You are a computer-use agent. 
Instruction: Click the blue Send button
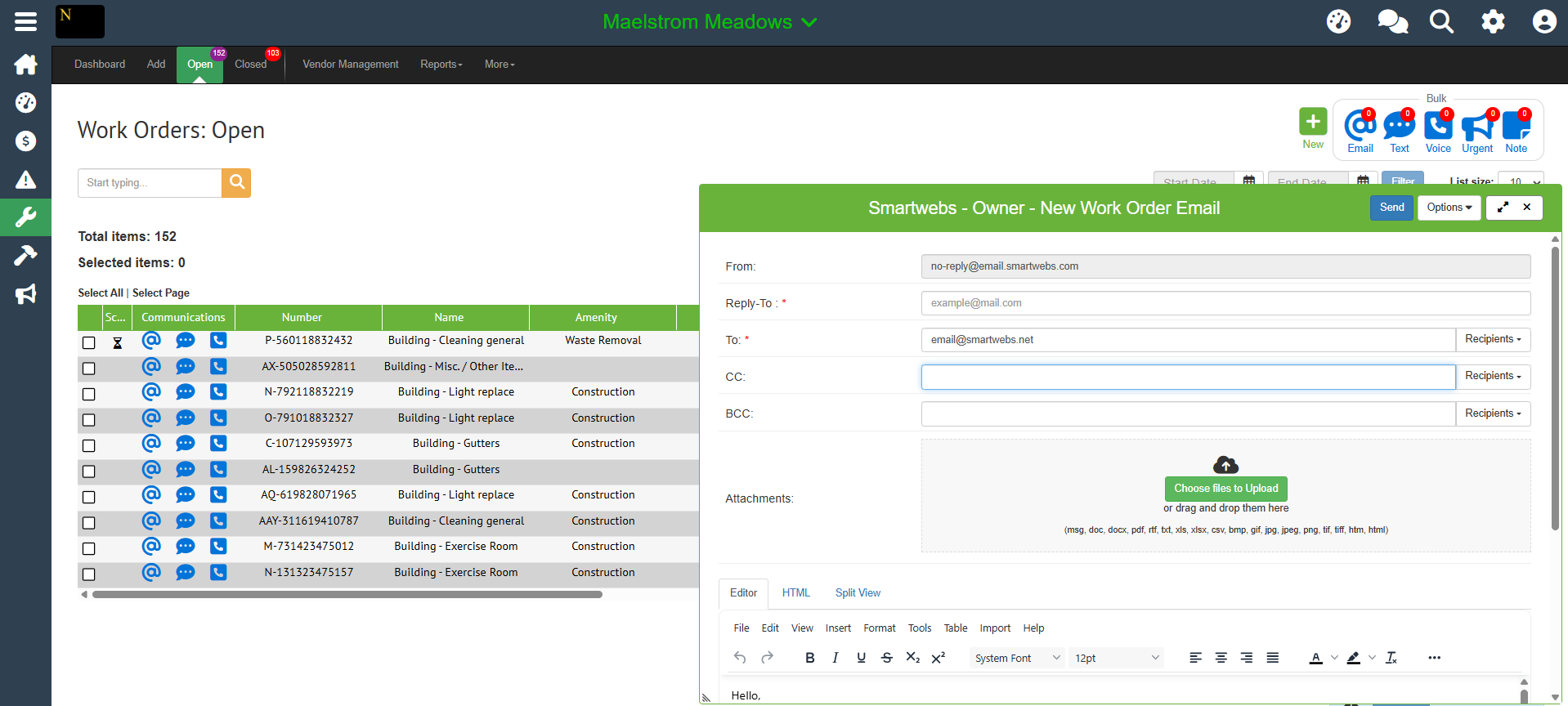coord(1391,208)
